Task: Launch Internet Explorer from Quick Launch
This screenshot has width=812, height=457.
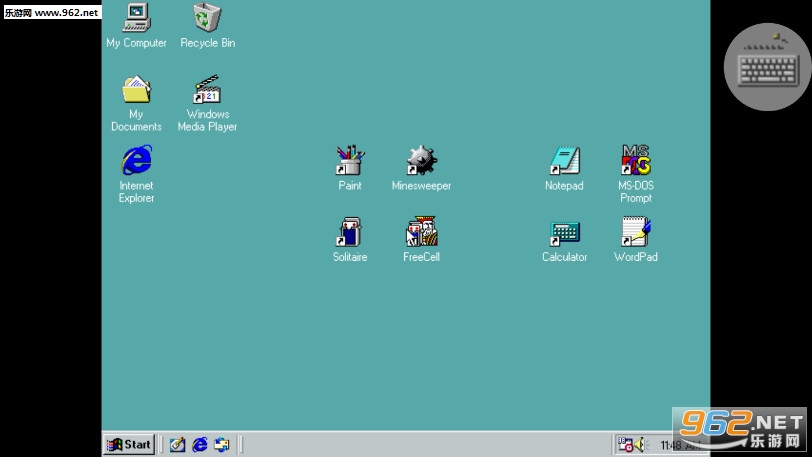Action: 200,445
